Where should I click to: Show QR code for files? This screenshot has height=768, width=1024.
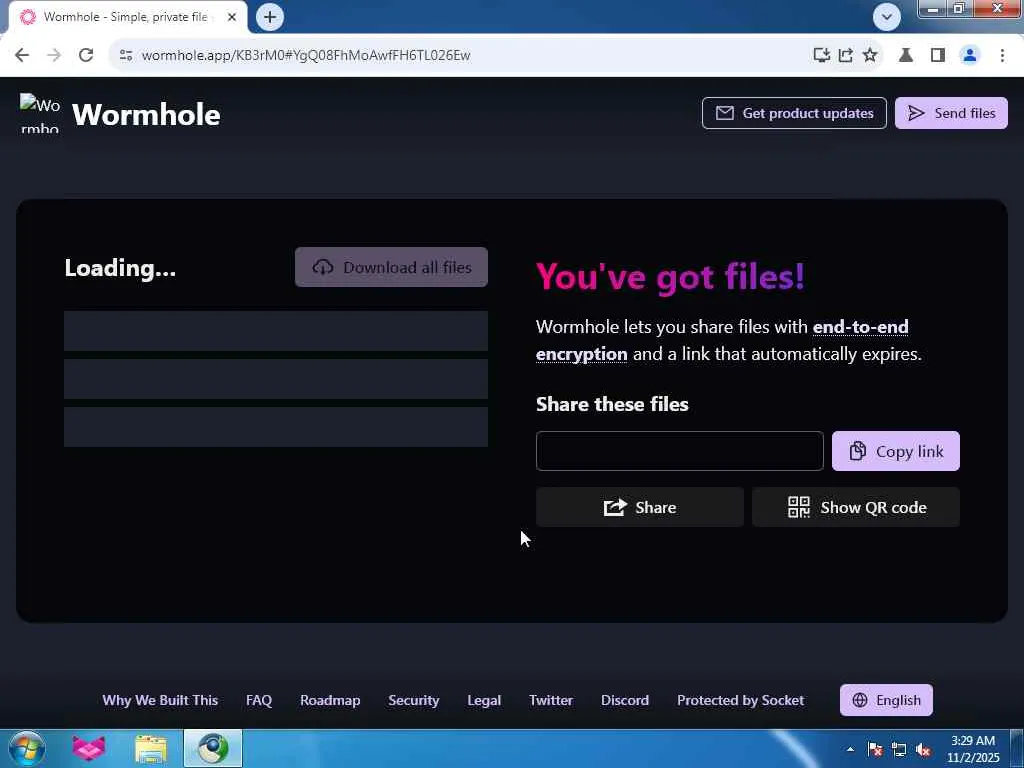(856, 507)
